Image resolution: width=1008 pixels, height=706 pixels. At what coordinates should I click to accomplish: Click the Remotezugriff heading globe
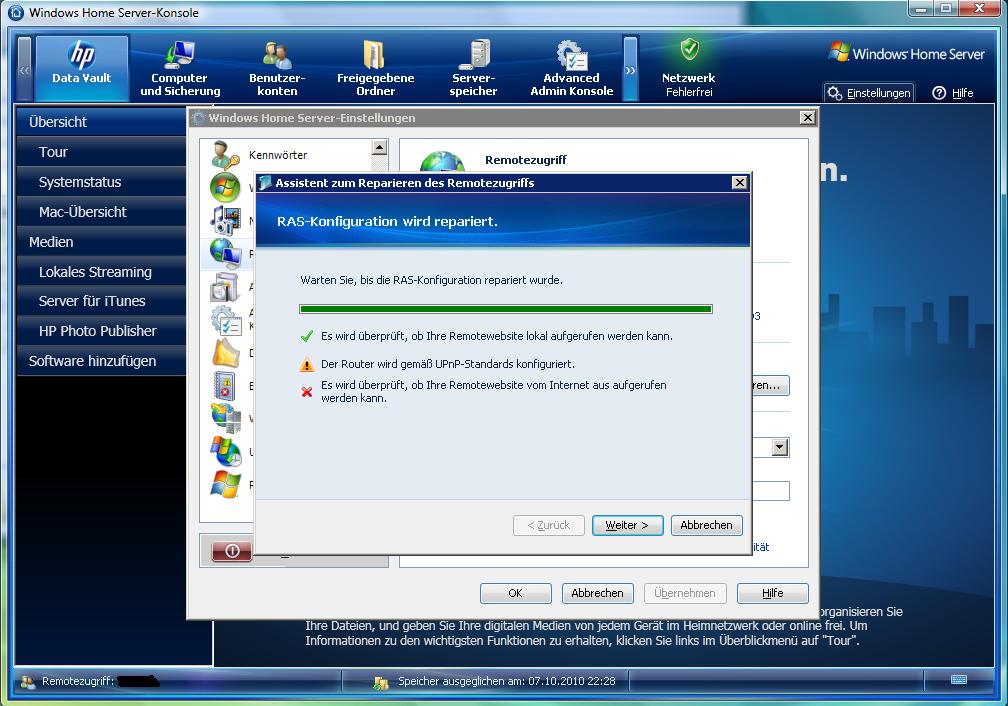click(x=442, y=161)
